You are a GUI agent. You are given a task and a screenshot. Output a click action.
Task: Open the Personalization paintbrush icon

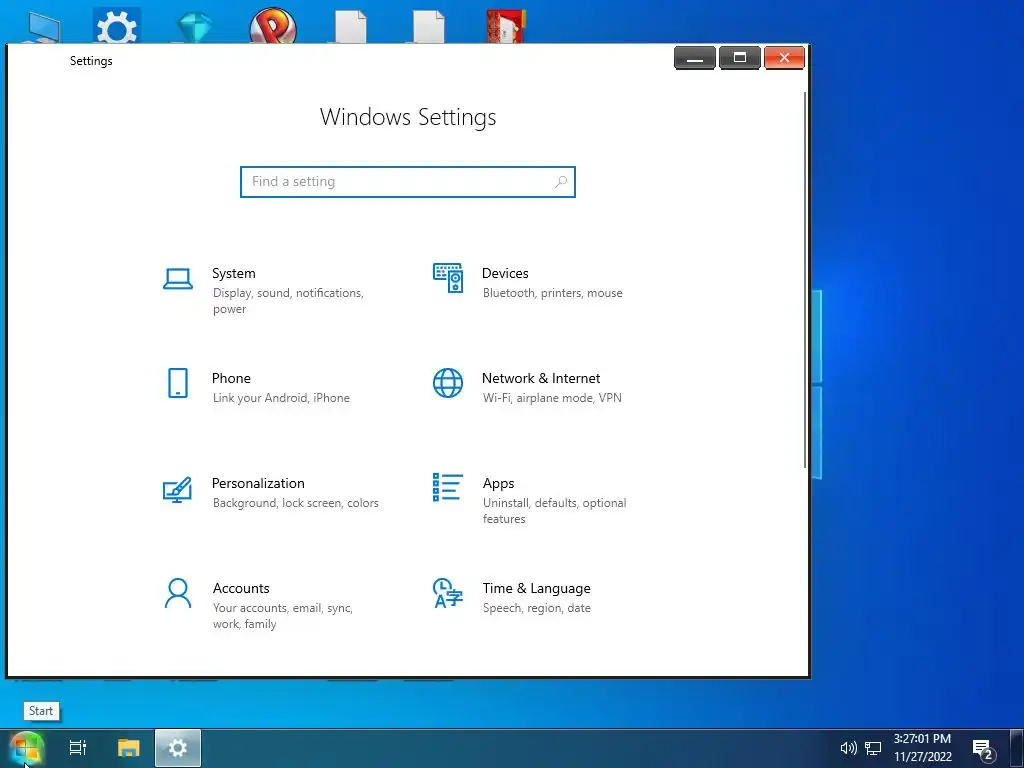click(177, 489)
